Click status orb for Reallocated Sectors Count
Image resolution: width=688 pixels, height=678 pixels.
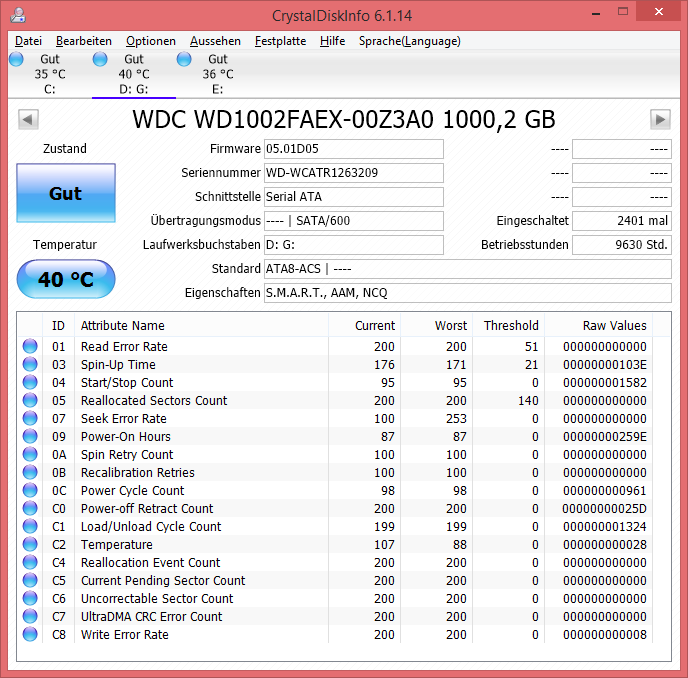[30, 400]
